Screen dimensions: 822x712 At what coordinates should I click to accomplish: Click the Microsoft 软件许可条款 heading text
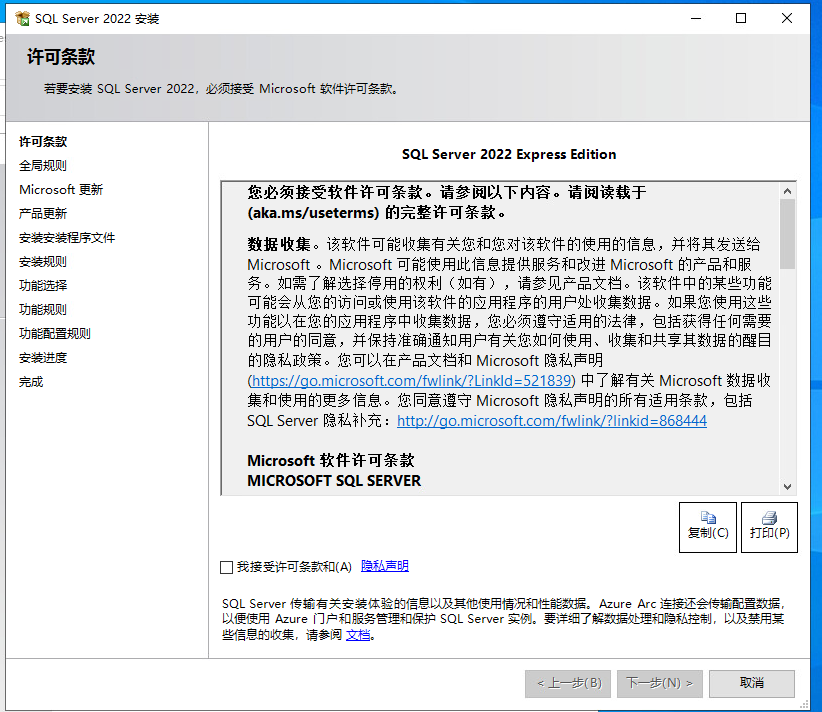pyautogui.click(x=331, y=461)
